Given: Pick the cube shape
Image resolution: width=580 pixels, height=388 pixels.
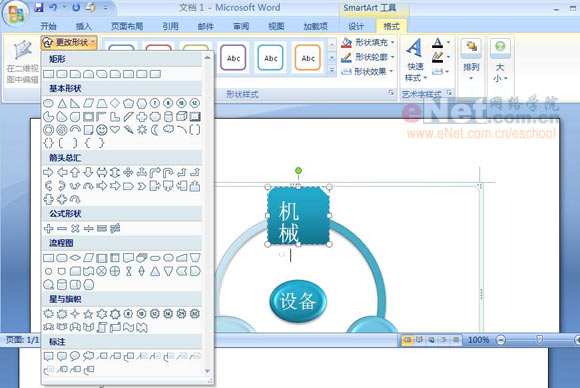Looking at the screenshot, I should pos(181,117).
